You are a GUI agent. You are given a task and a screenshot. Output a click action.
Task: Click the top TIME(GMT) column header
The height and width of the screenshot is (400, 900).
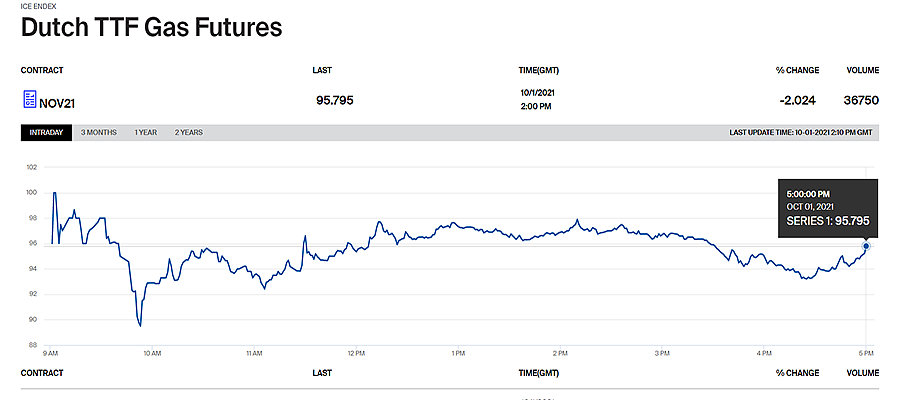tap(538, 71)
